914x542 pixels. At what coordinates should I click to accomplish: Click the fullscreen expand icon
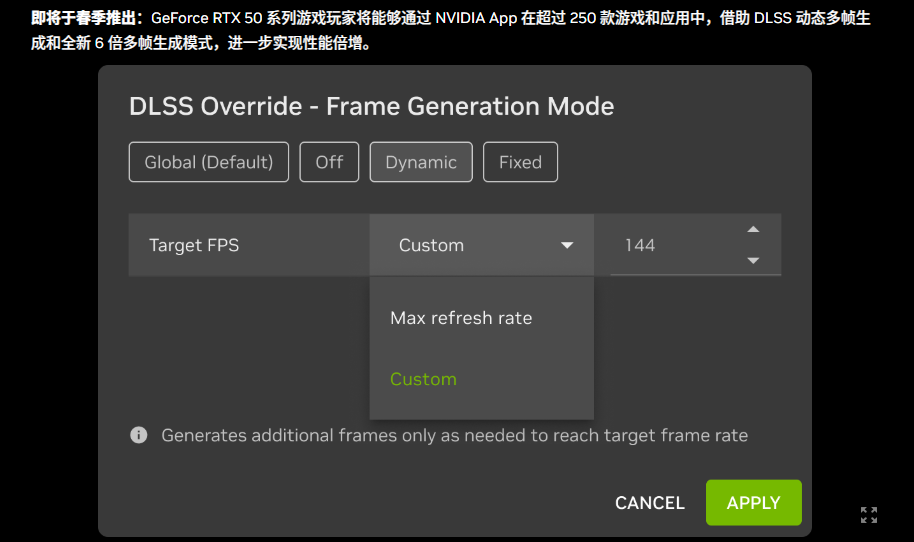[869, 515]
